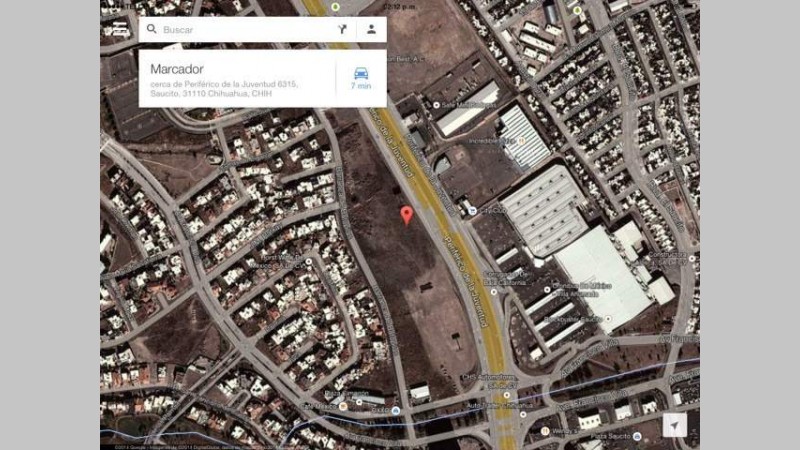Viewport: 800px width, 450px height.
Task: Tap the City Club shopping cart marker
Action: [x=473, y=210]
